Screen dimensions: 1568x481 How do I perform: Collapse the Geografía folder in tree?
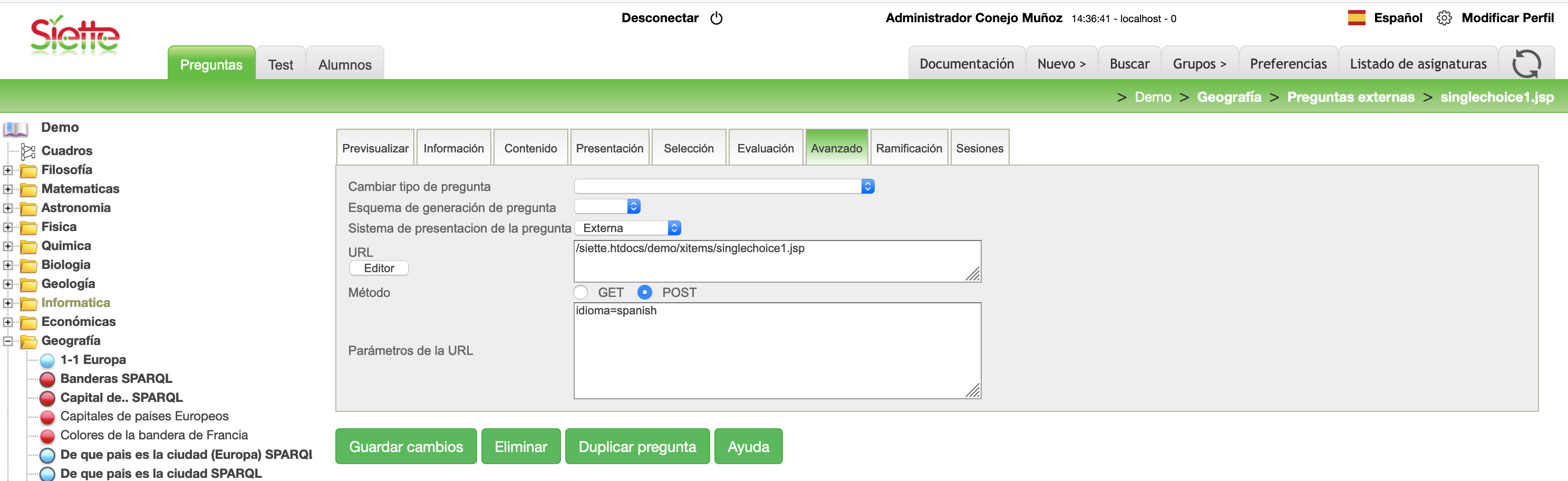pos(8,341)
